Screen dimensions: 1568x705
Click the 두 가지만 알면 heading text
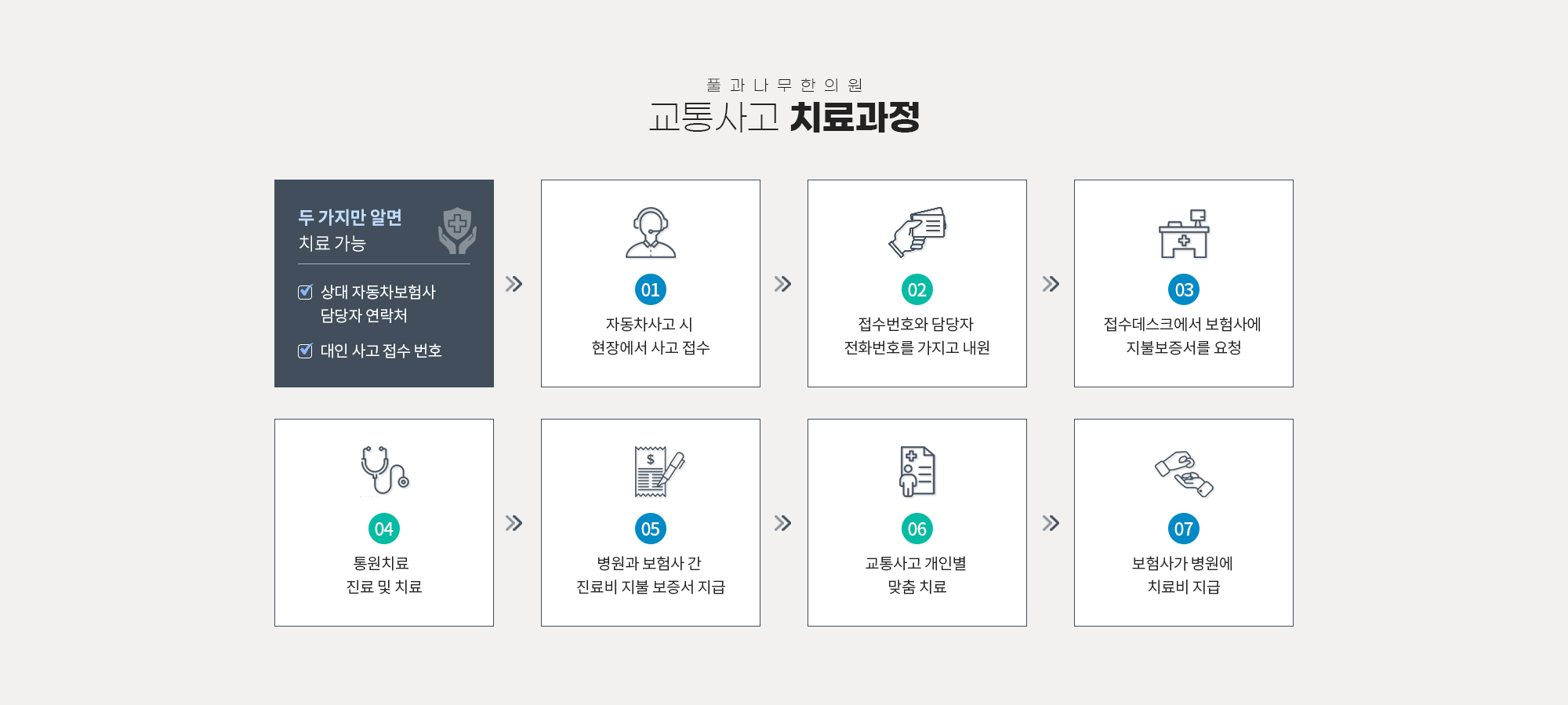coord(350,217)
